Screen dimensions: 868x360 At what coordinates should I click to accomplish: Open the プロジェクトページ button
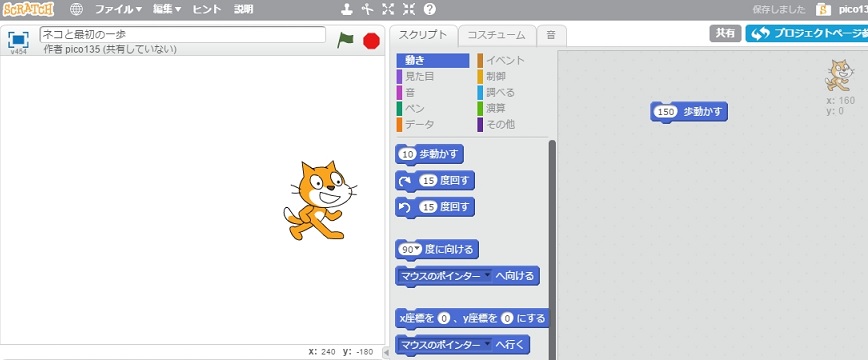[x=807, y=34]
